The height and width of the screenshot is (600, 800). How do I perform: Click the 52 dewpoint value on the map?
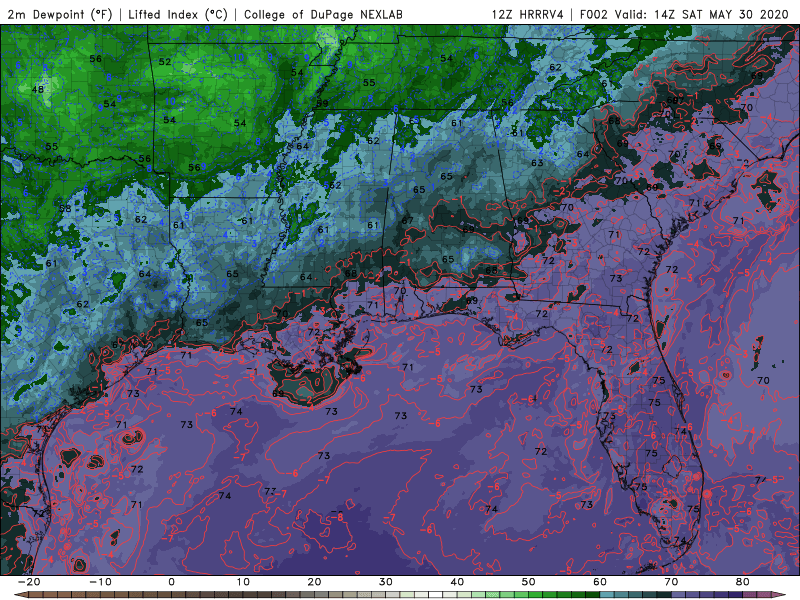pos(165,62)
